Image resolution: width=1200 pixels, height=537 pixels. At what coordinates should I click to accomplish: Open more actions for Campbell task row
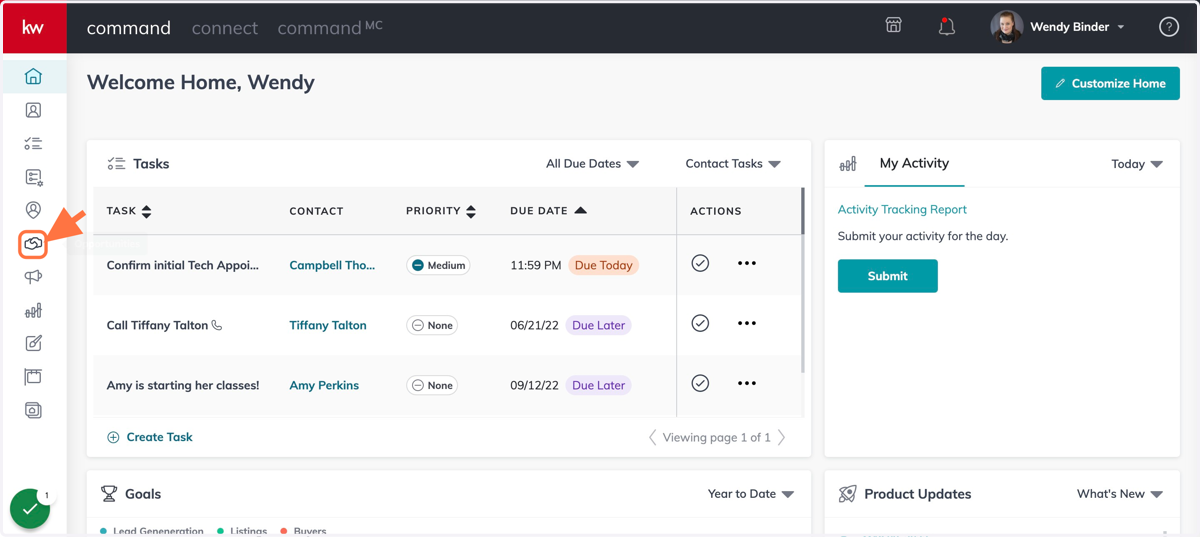coord(746,263)
